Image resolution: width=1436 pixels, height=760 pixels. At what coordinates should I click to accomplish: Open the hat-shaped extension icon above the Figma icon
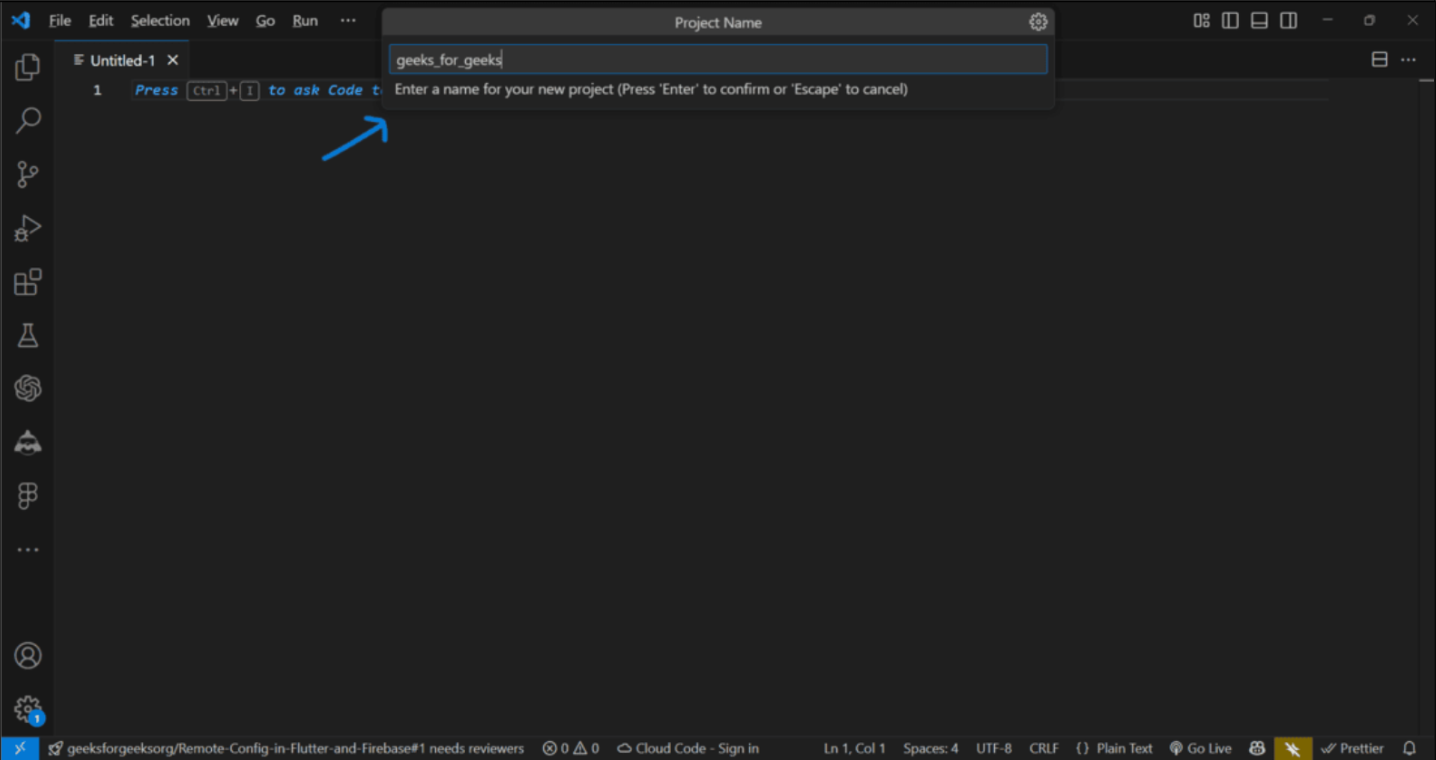[27, 442]
